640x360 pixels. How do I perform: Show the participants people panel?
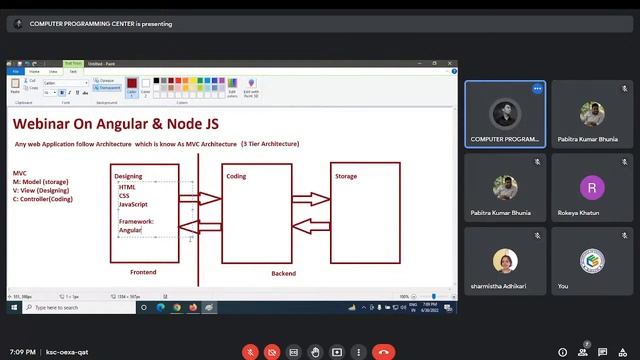tap(582, 352)
